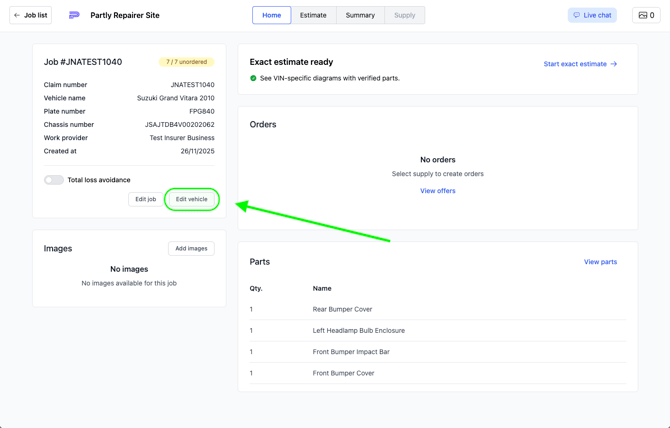Open the View parts link

point(600,262)
